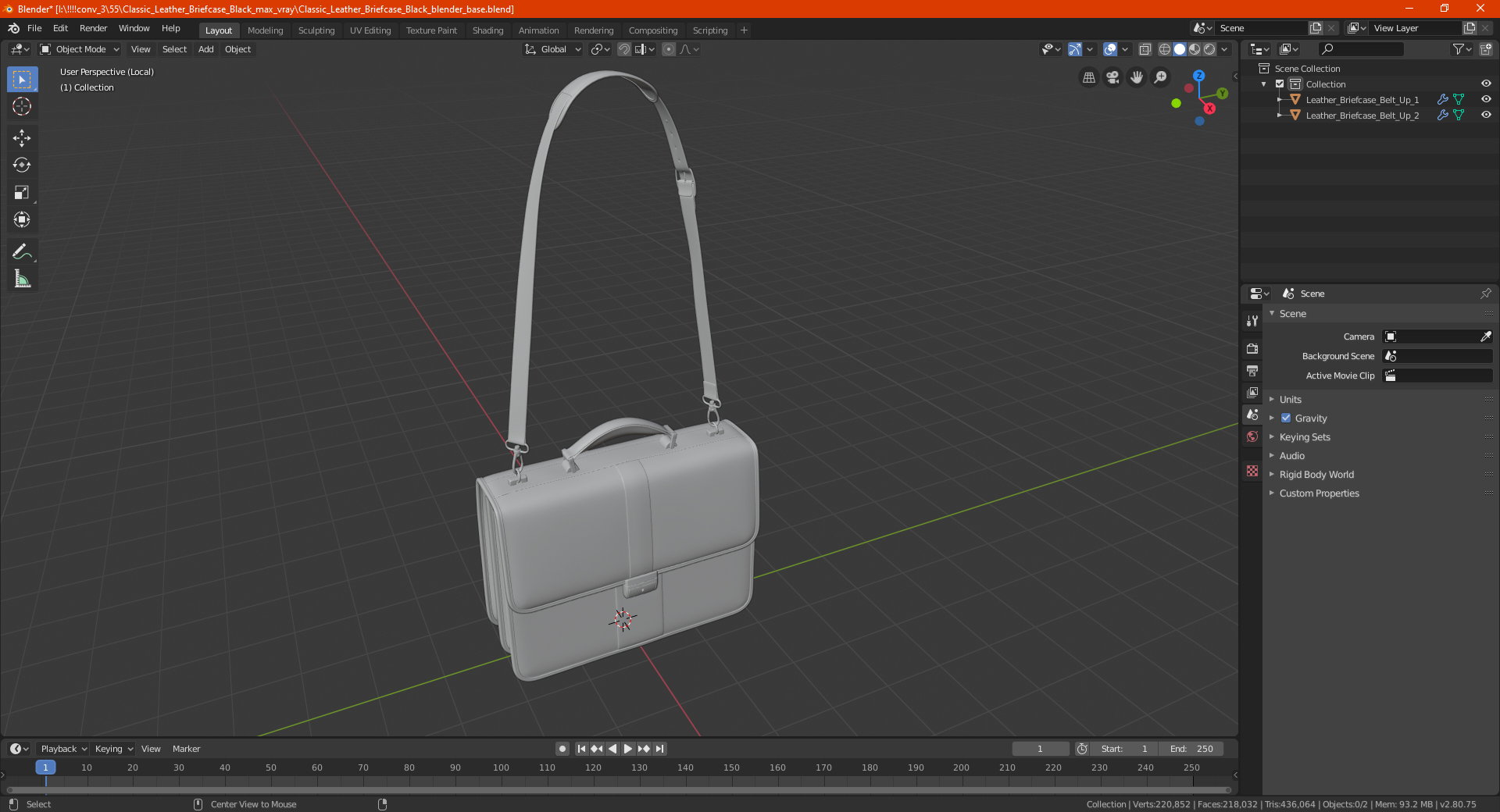Open the Render menu
Viewport: 1500px width, 812px height.
click(x=93, y=28)
